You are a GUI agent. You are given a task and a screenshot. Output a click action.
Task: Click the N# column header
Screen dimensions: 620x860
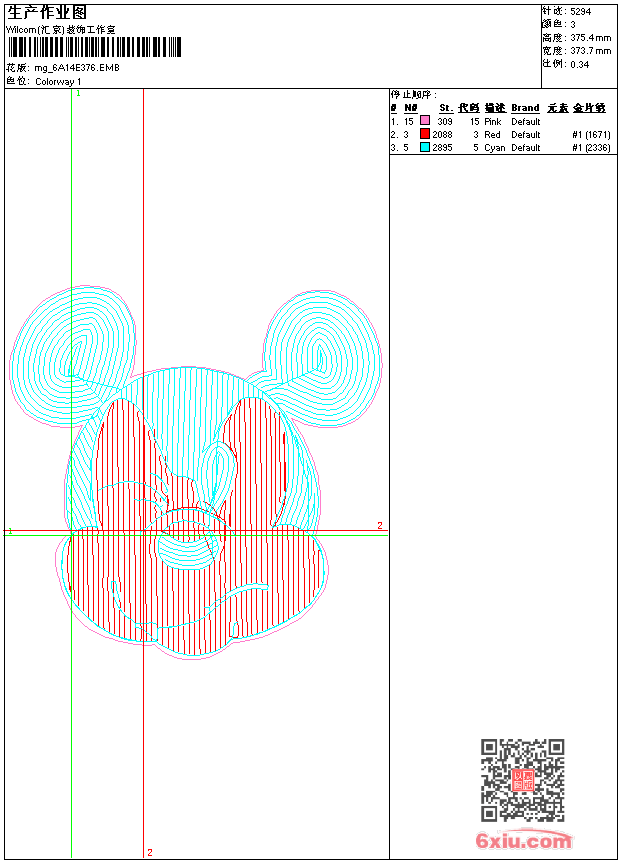(x=411, y=108)
